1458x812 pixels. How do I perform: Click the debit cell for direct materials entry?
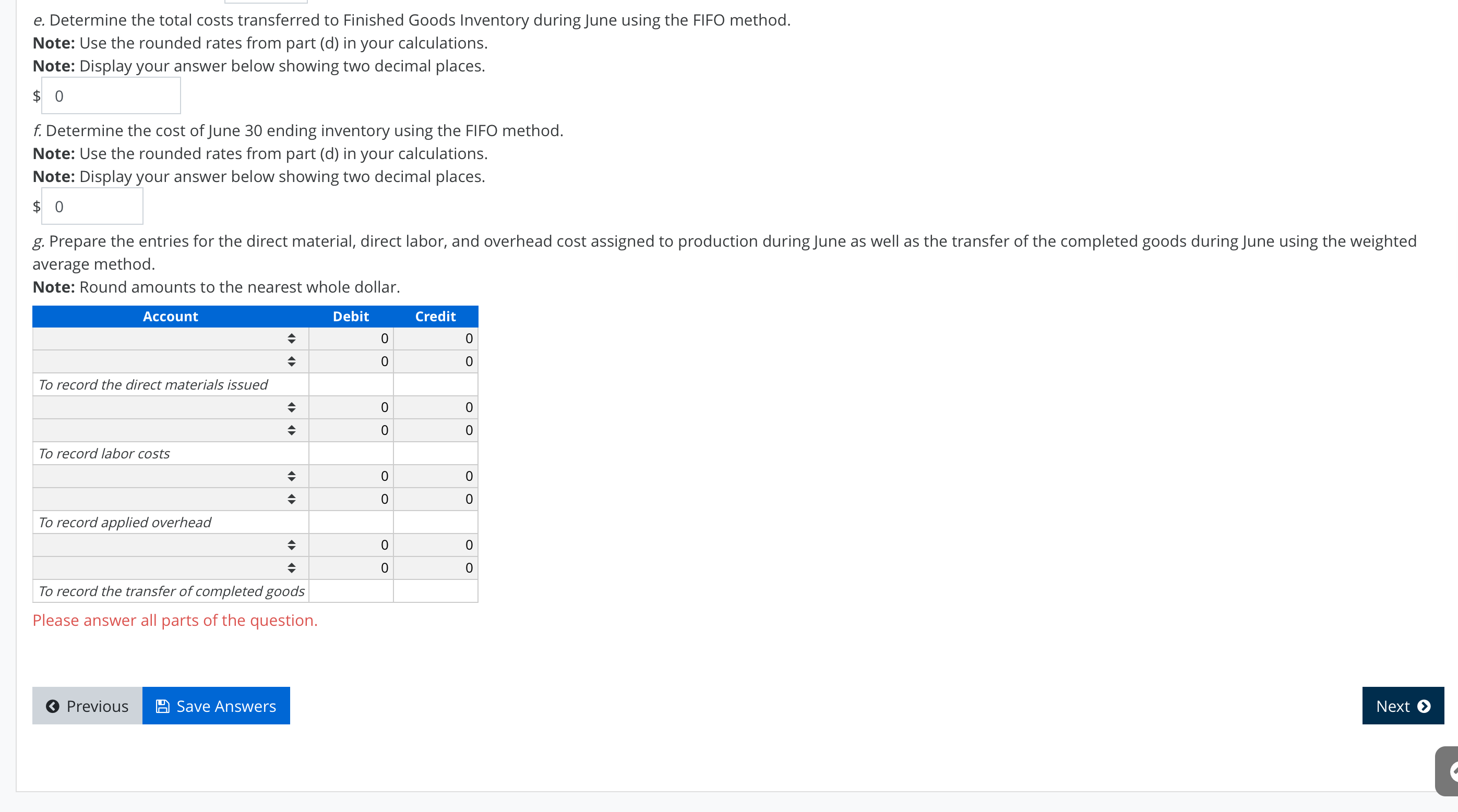[x=350, y=338]
